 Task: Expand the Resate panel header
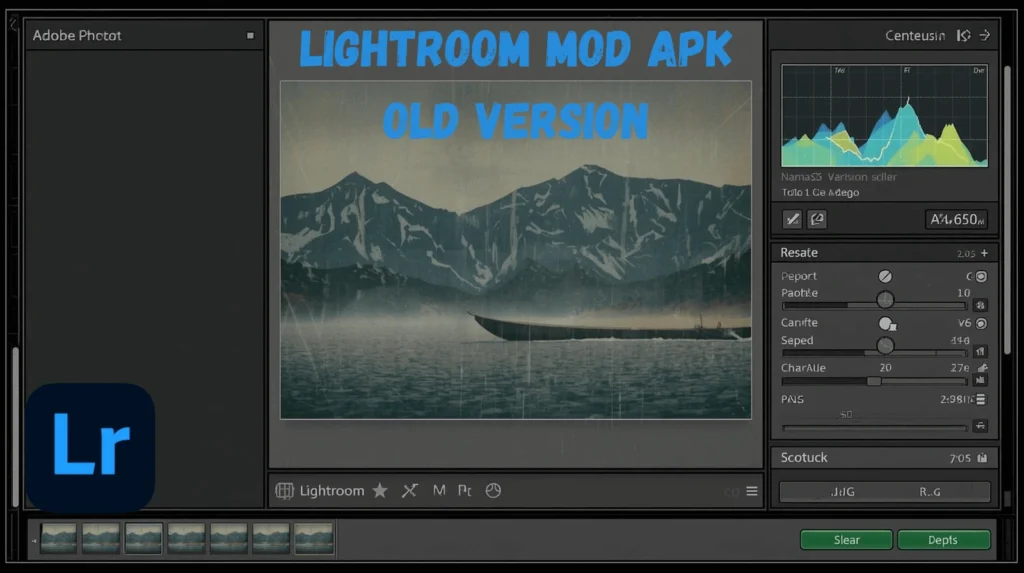tap(884, 253)
